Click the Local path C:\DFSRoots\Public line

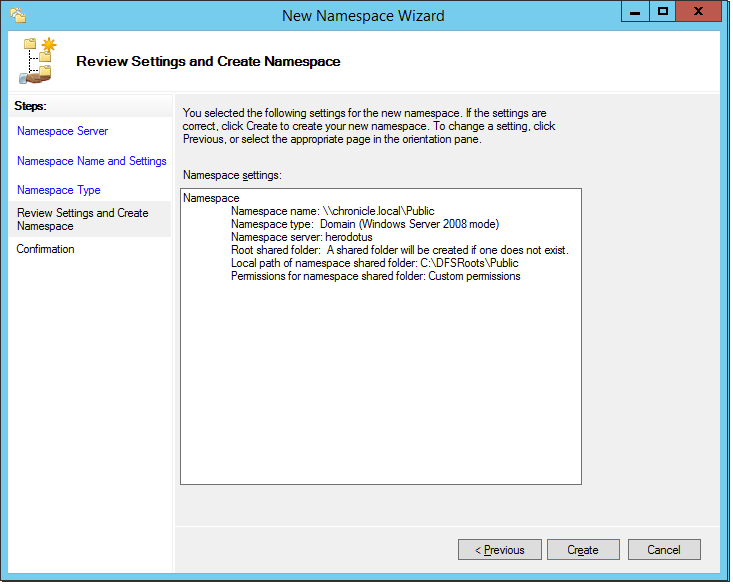pyautogui.click(x=374, y=263)
